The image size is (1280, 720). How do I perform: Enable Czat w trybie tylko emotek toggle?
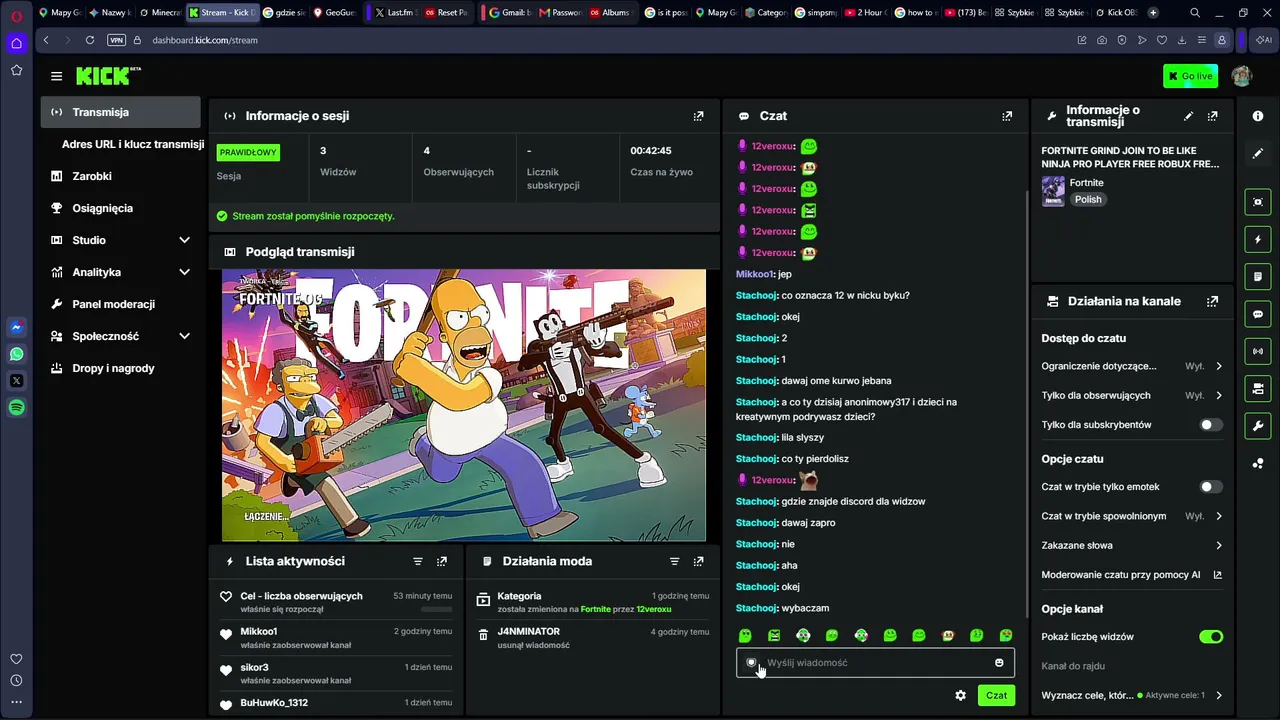[1210, 487]
